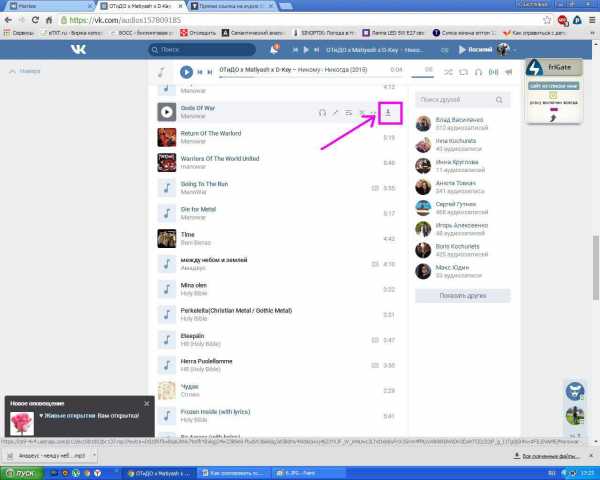
Task: Open the downloaded mp3 item dropdown arrow
Action: tap(94, 455)
